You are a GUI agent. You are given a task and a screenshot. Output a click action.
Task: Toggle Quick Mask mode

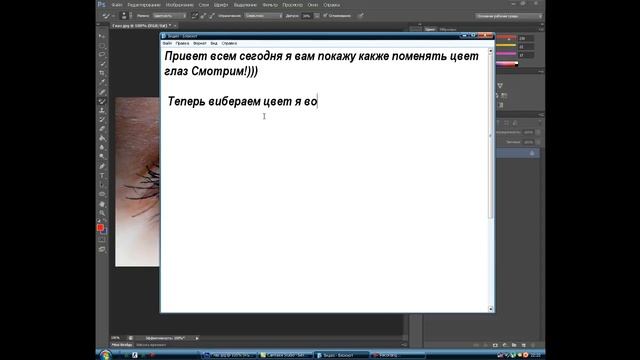tap(102, 240)
